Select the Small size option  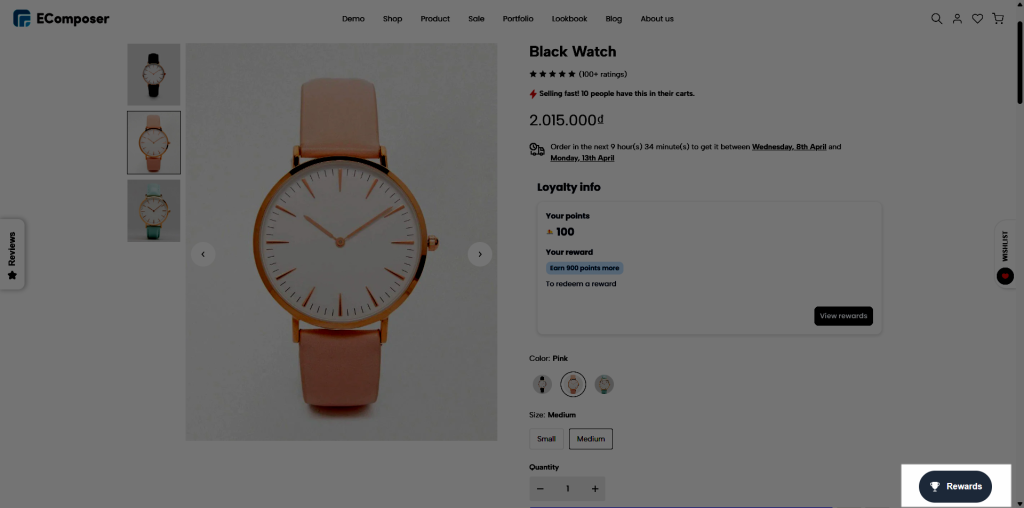click(546, 438)
